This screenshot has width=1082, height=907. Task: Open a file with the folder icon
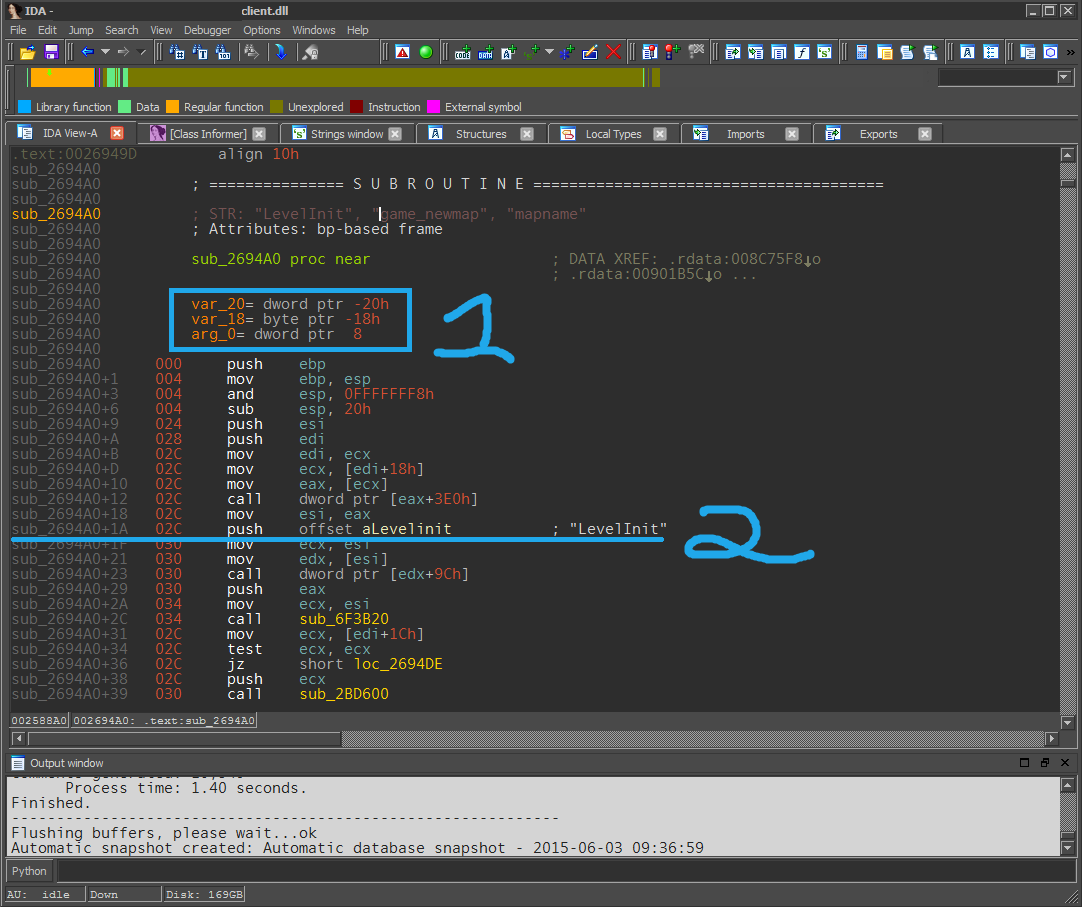28,52
